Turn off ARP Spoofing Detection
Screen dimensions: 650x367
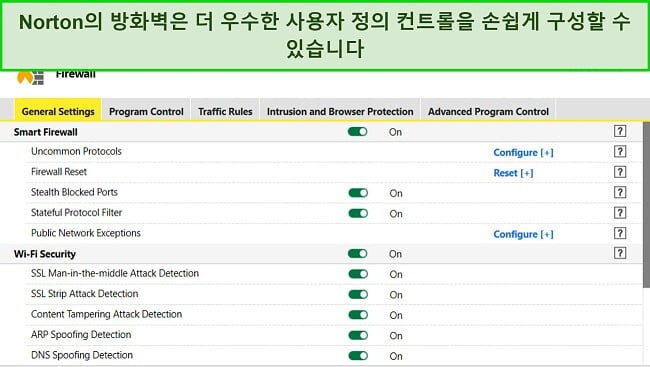[x=358, y=335]
